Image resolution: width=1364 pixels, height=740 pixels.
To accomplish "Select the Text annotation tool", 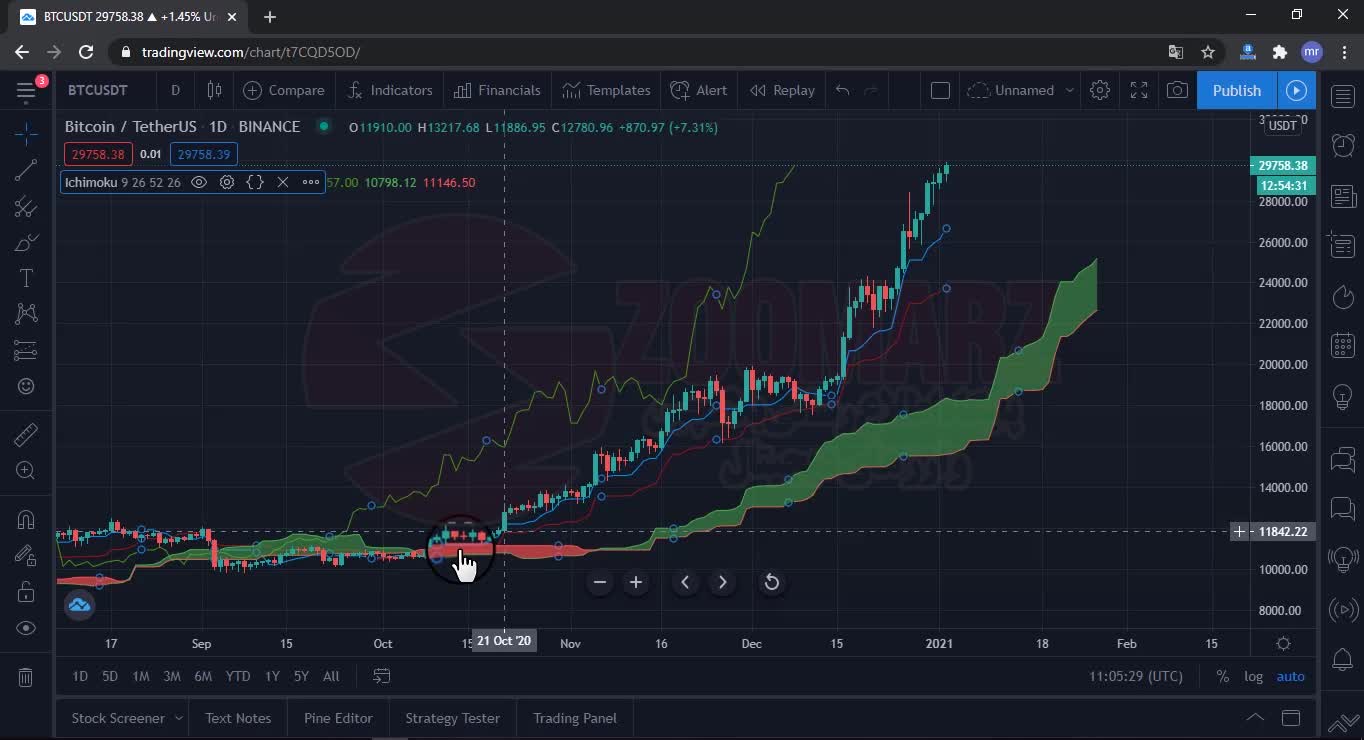I will 26,279.
